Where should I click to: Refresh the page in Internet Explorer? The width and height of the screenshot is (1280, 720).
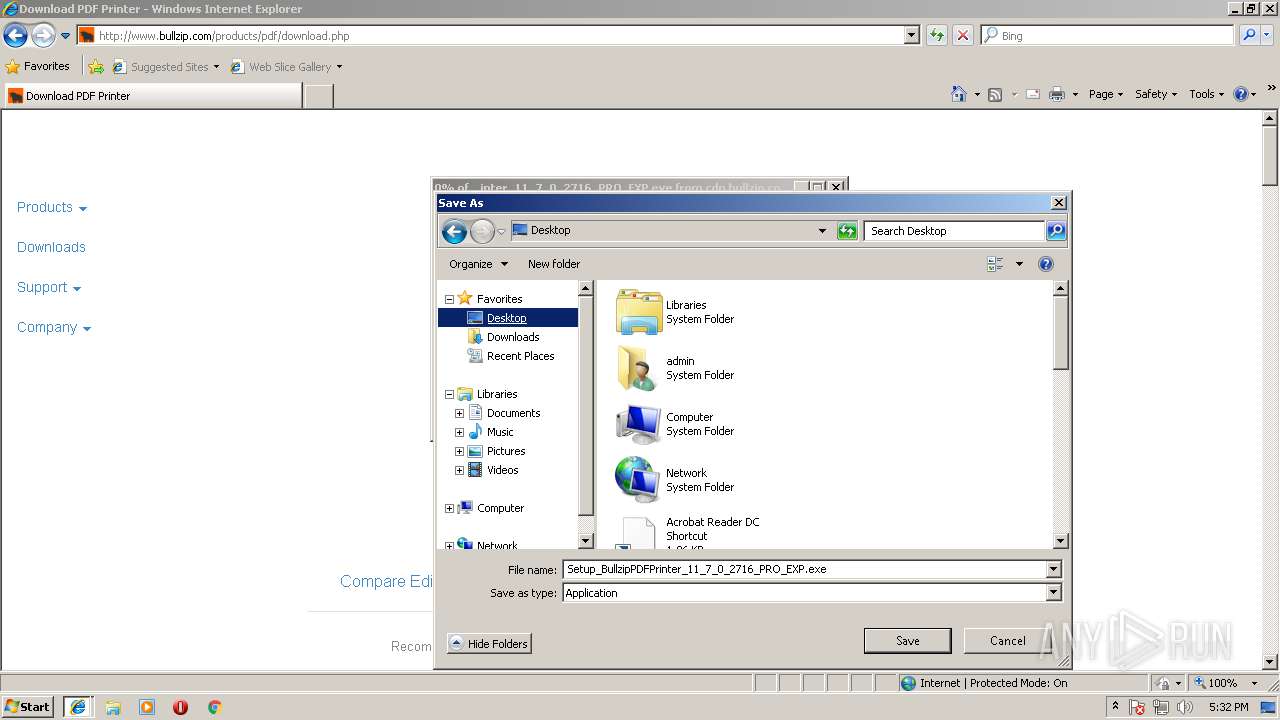coord(937,35)
